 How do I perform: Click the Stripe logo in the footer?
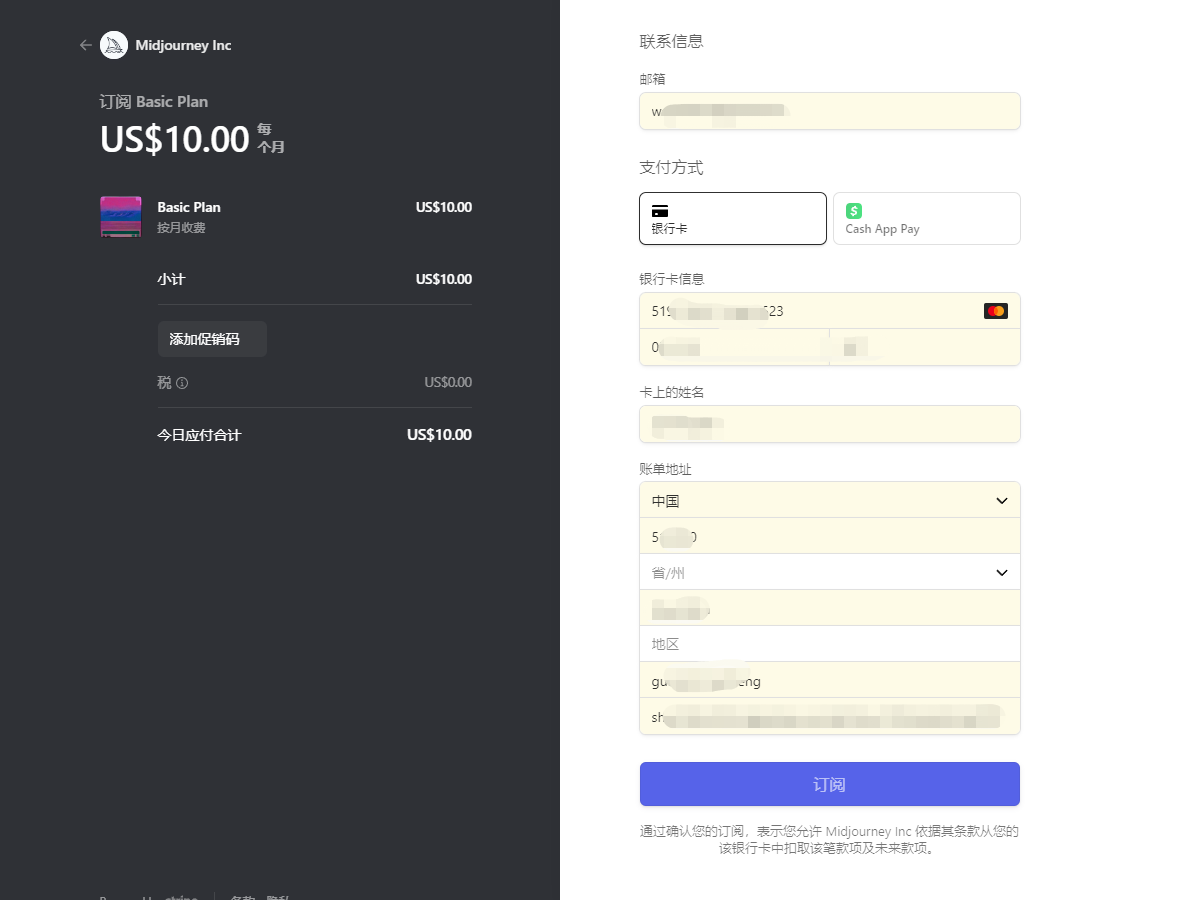point(180,897)
